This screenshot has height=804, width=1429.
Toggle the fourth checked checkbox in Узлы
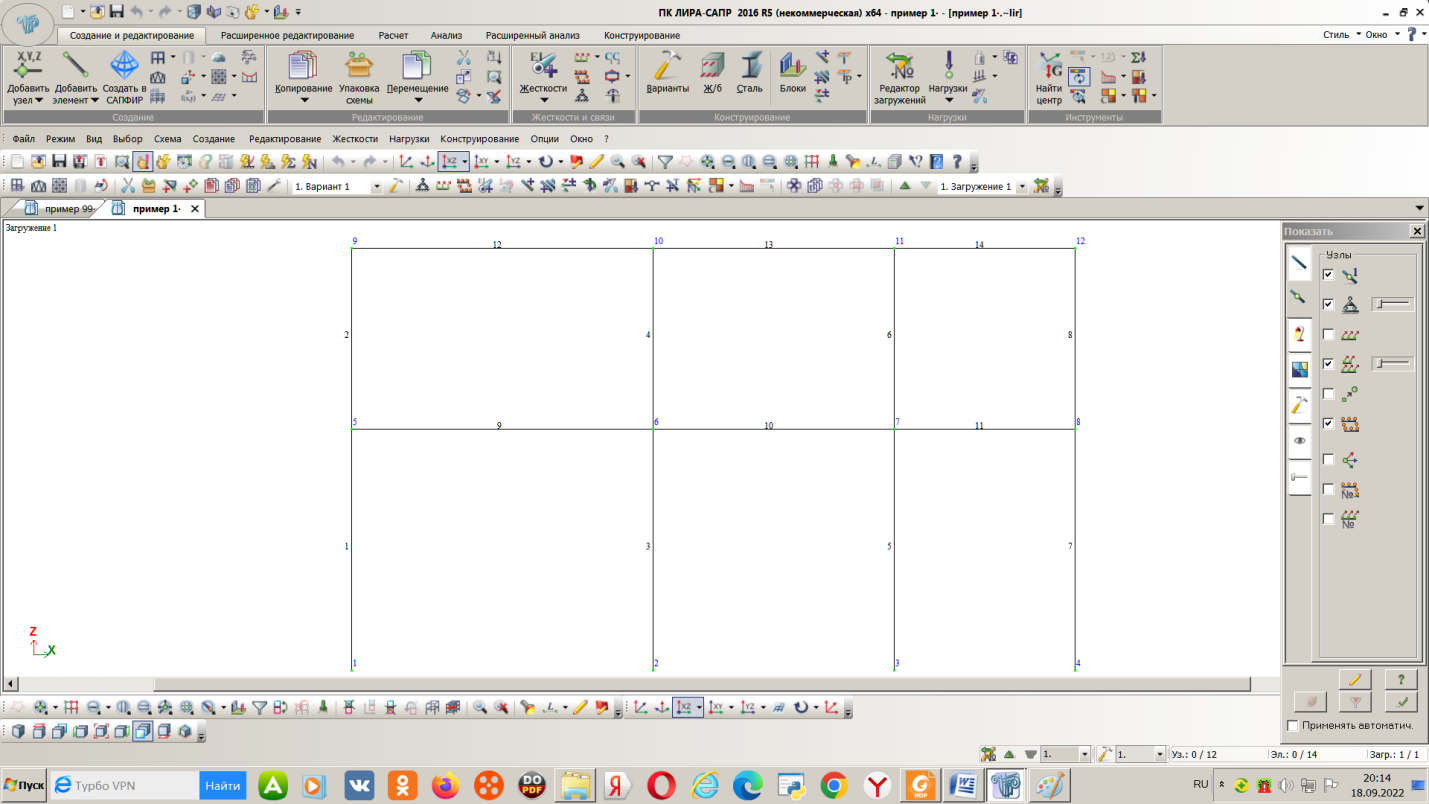1328,364
